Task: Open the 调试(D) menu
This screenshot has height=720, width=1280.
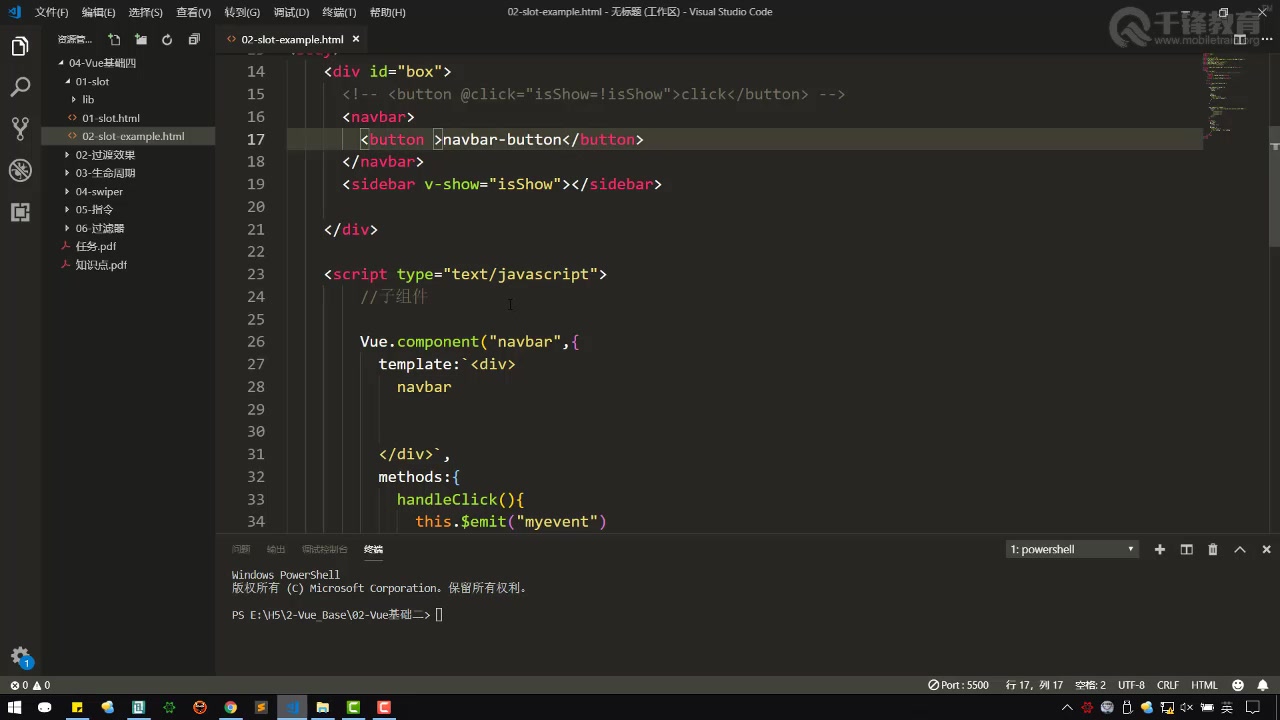Action: coord(291,12)
